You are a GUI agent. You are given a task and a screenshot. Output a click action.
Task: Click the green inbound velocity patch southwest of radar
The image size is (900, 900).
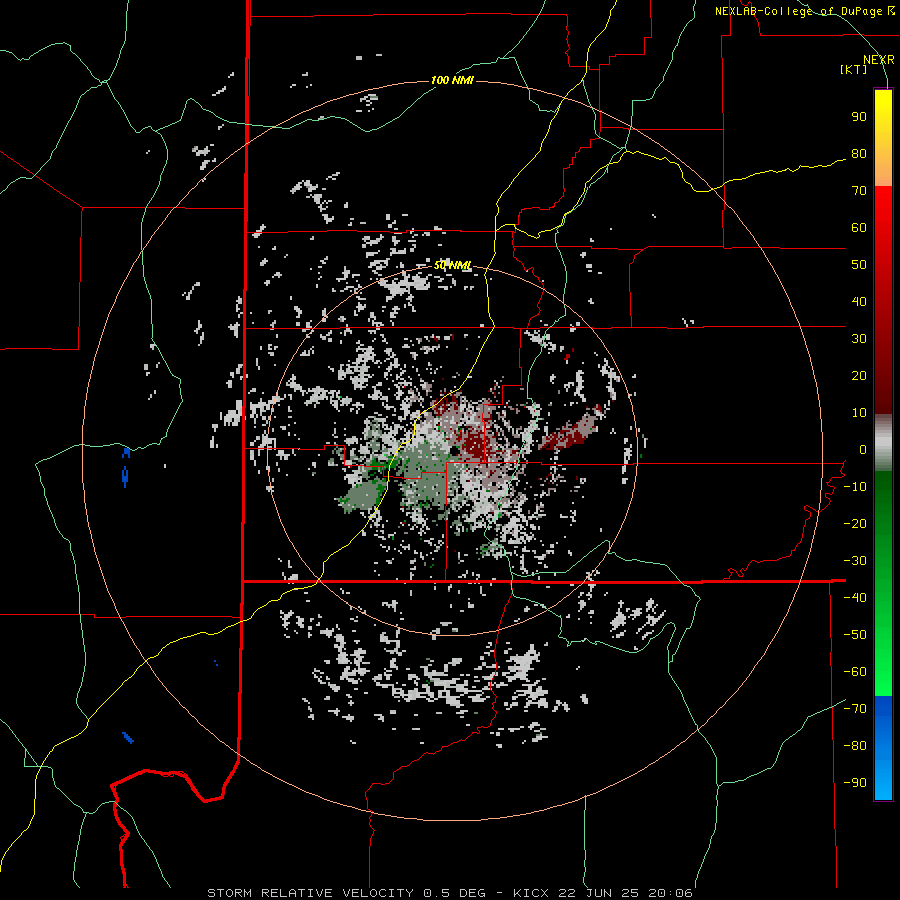362,495
